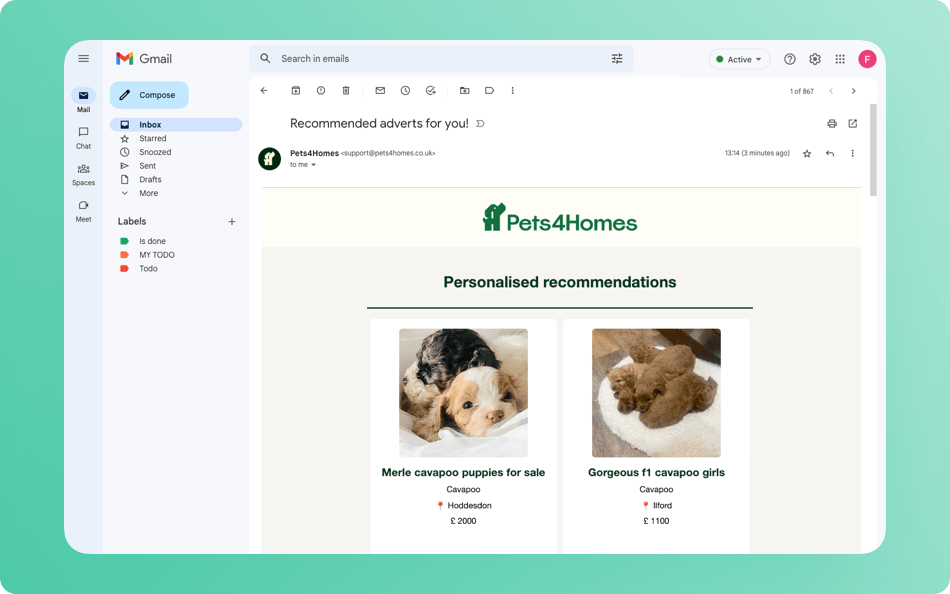
Task: Click the '13:14 (3 minutes ago)' timestamp
Action: (x=757, y=153)
